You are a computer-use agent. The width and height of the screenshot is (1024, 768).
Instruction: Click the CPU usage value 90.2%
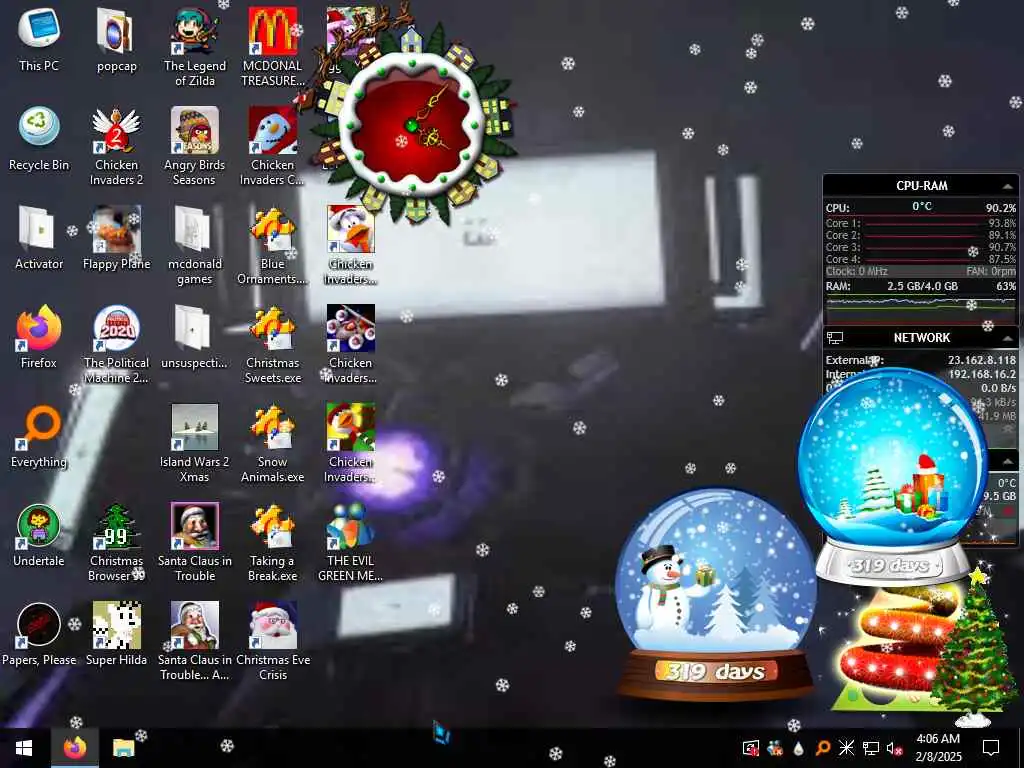pos(1000,208)
